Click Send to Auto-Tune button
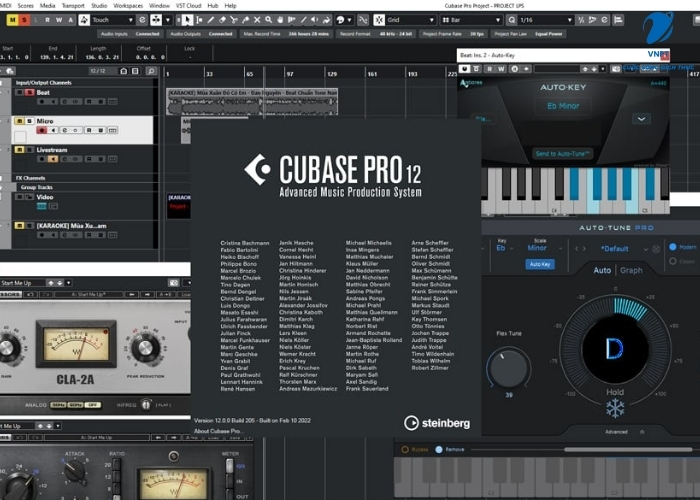 [x=562, y=154]
